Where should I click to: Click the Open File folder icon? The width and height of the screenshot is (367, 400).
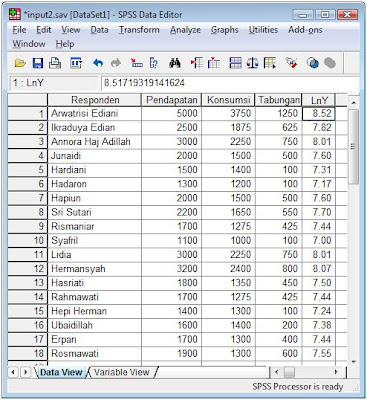pyautogui.click(x=20, y=63)
